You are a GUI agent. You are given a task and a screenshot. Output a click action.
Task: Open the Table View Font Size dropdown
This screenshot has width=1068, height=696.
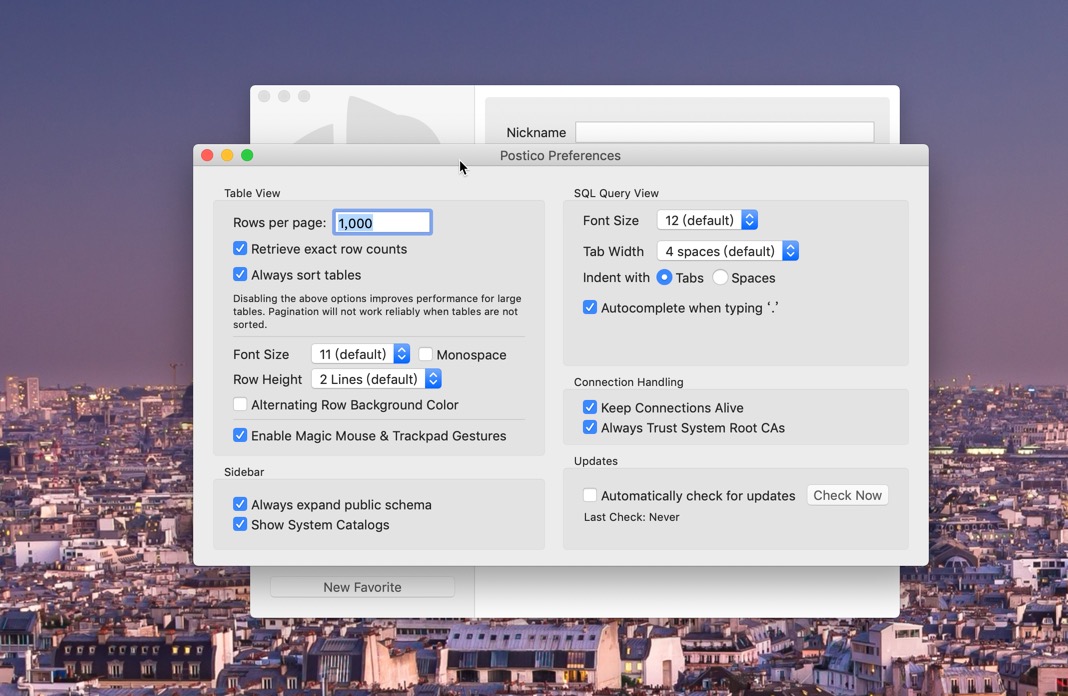[x=360, y=354]
